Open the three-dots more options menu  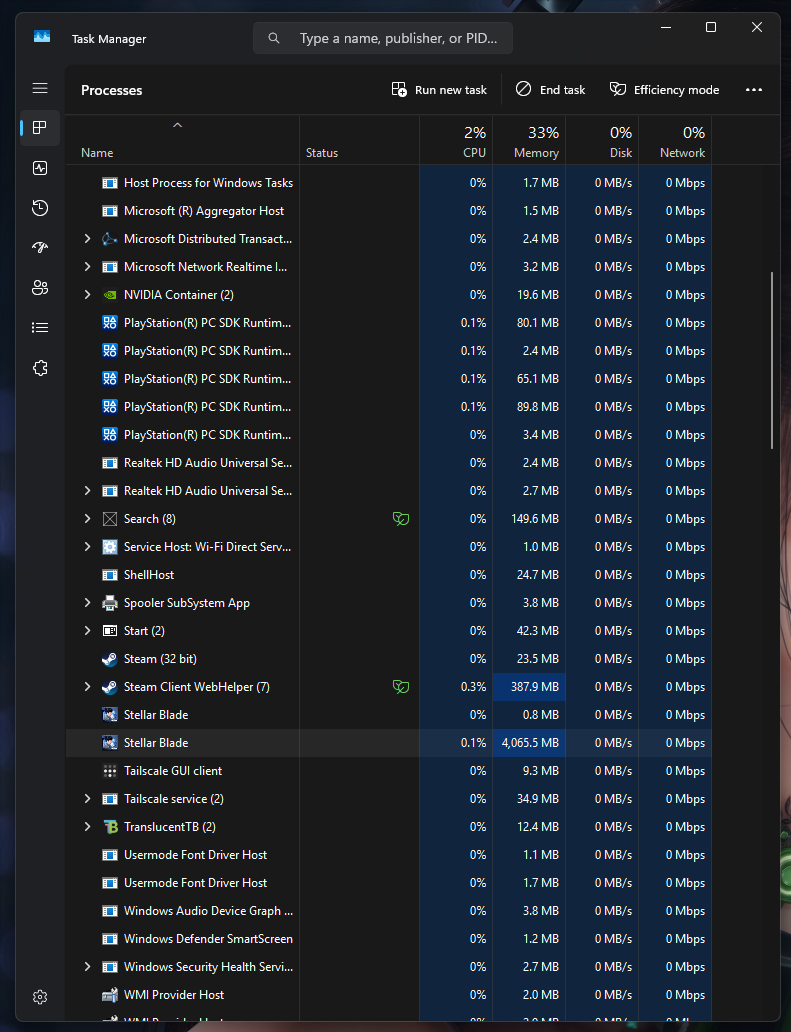pos(753,90)
